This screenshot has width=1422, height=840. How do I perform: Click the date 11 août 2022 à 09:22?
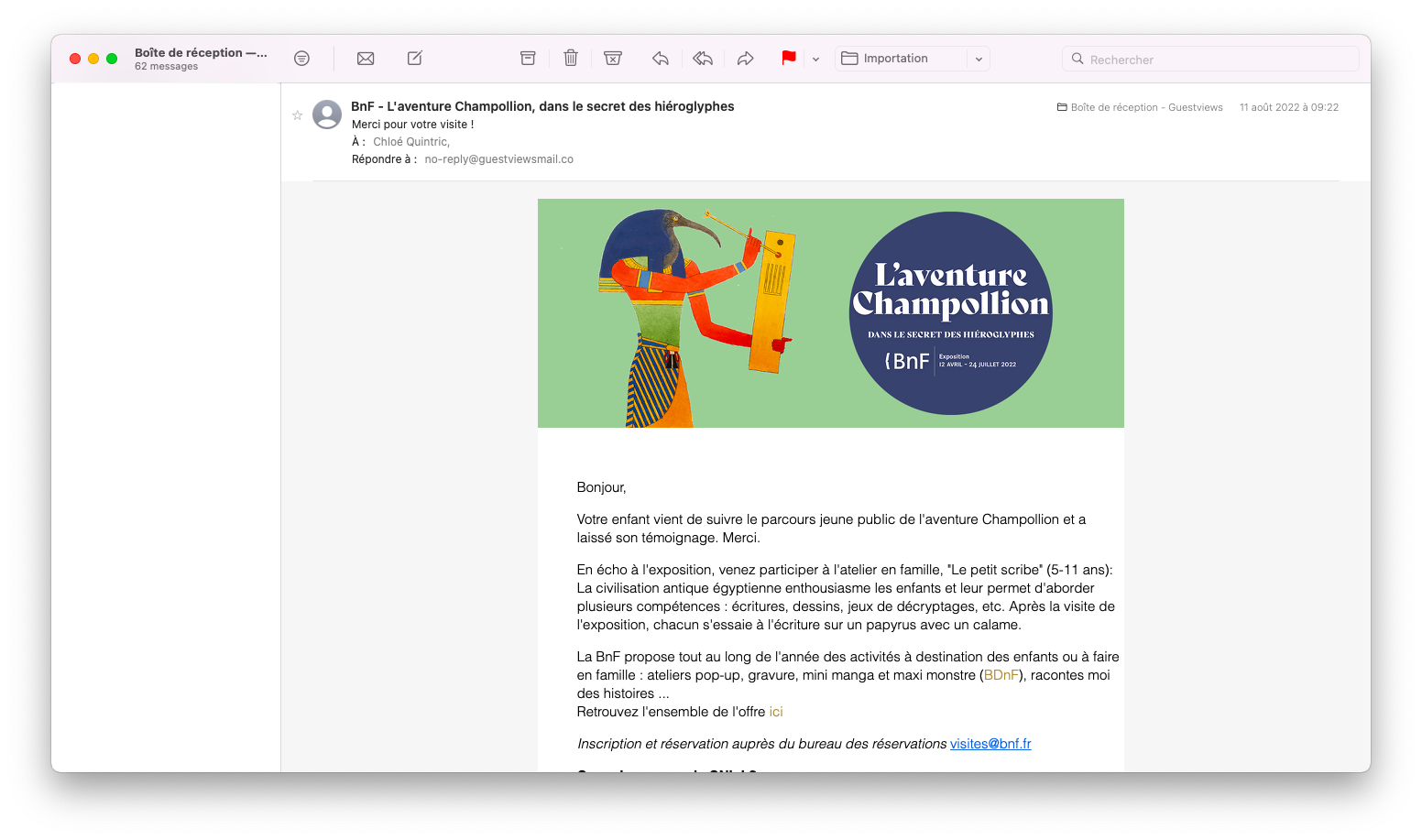click(x=1289, y=108)
